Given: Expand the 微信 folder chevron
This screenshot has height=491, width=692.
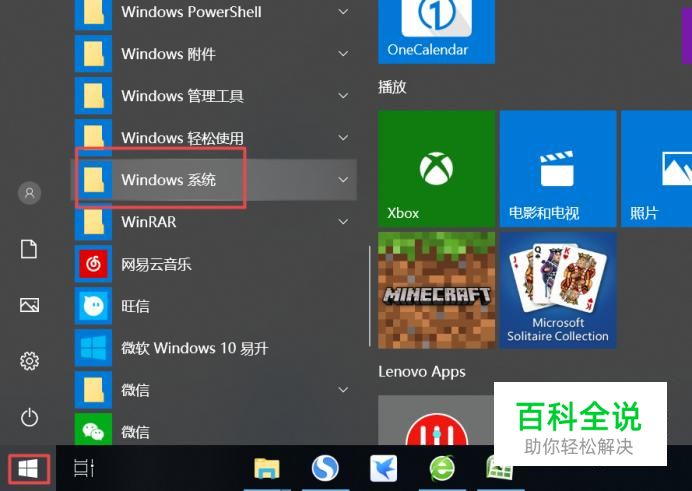Looking at the screenshot, I should tap(343, 390).
